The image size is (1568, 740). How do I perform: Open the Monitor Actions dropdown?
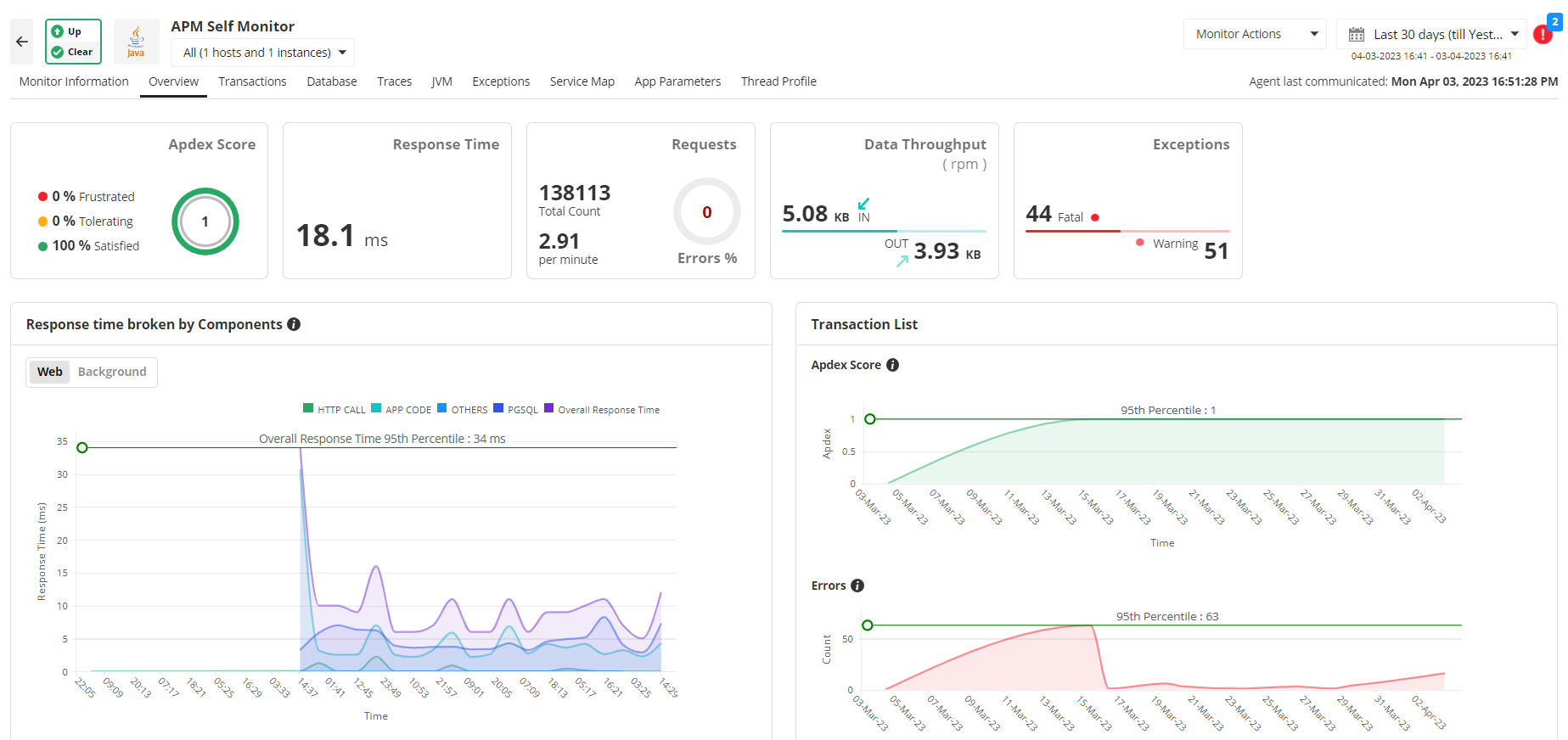click(1254, 34)
